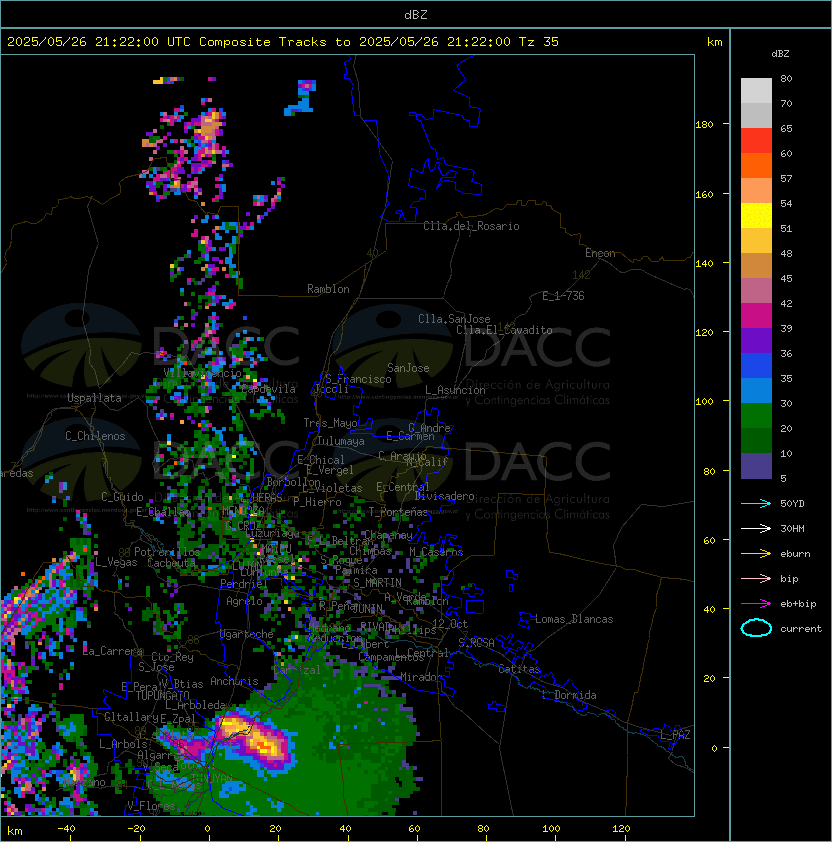Click the SanJose place label below Clla.SanJose
Screen dimensions: 832x842
click(x=408, y=368)
